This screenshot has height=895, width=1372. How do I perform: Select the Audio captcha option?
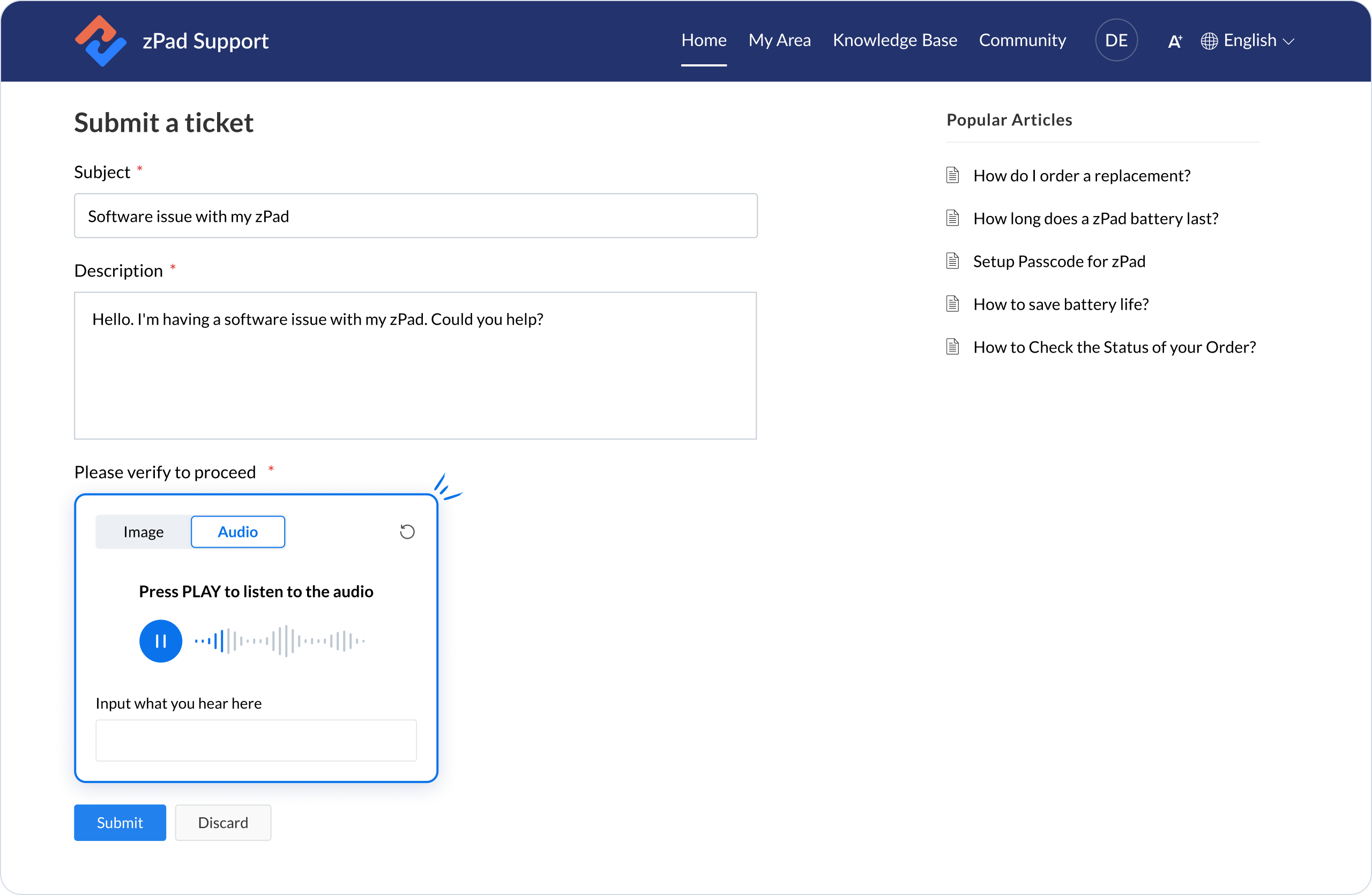tap(237, 531)
